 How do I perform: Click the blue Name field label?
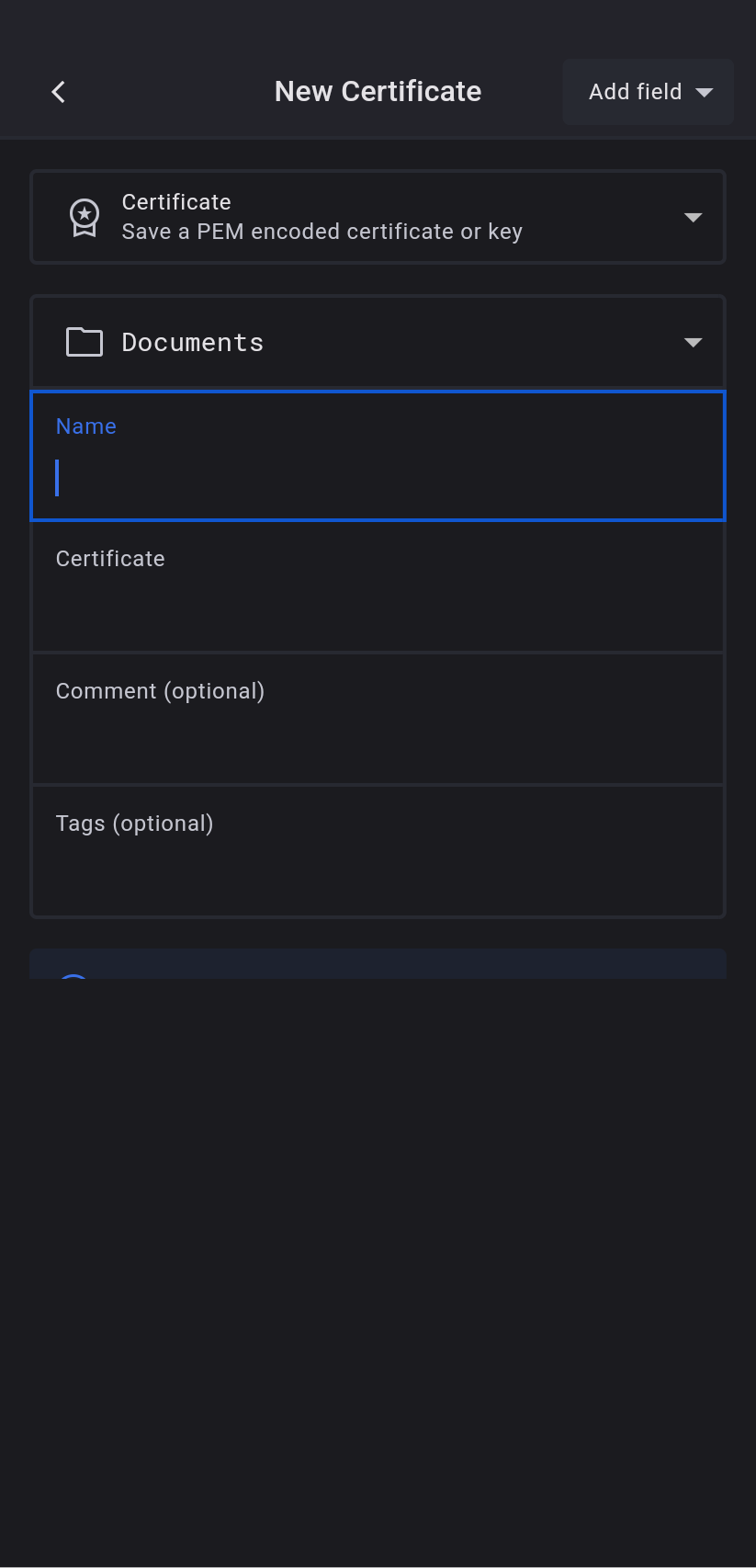pos(86,426)
